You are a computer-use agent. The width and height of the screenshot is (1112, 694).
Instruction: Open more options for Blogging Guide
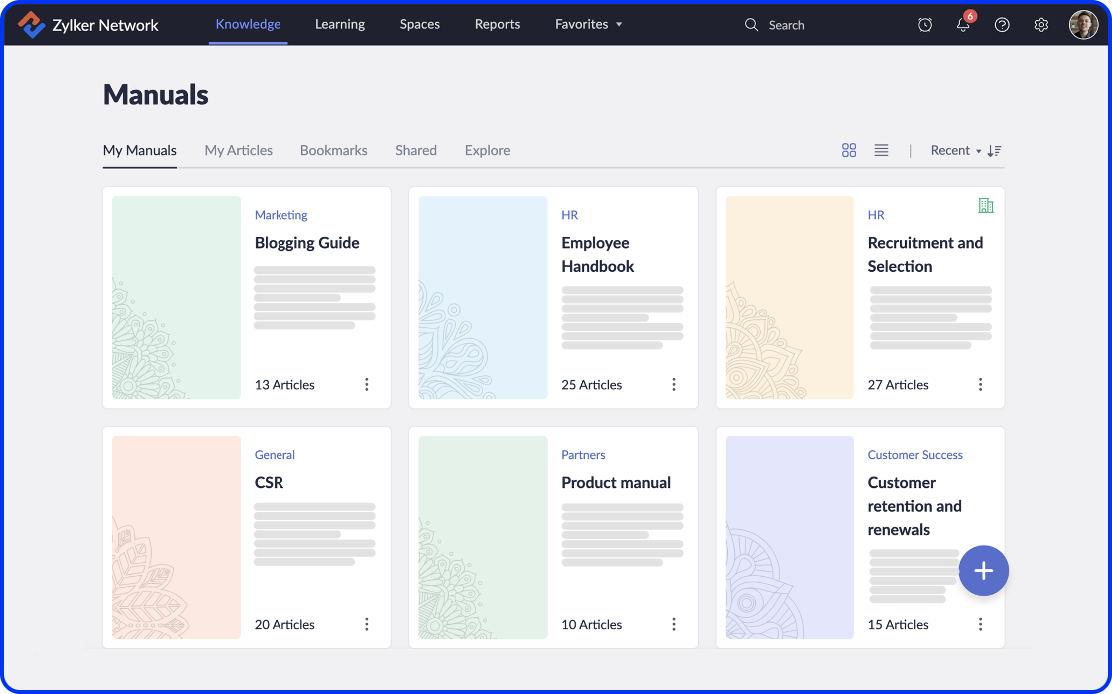[x=367, y=385]
